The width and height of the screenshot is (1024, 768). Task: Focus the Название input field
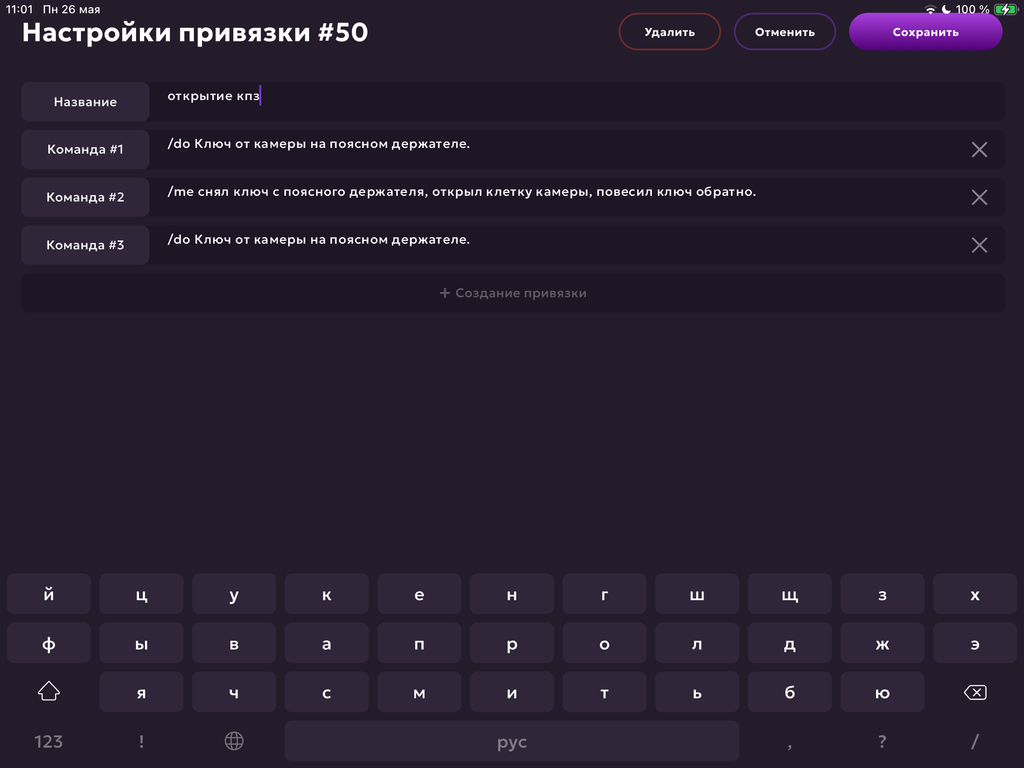click(x=577, y=101)
